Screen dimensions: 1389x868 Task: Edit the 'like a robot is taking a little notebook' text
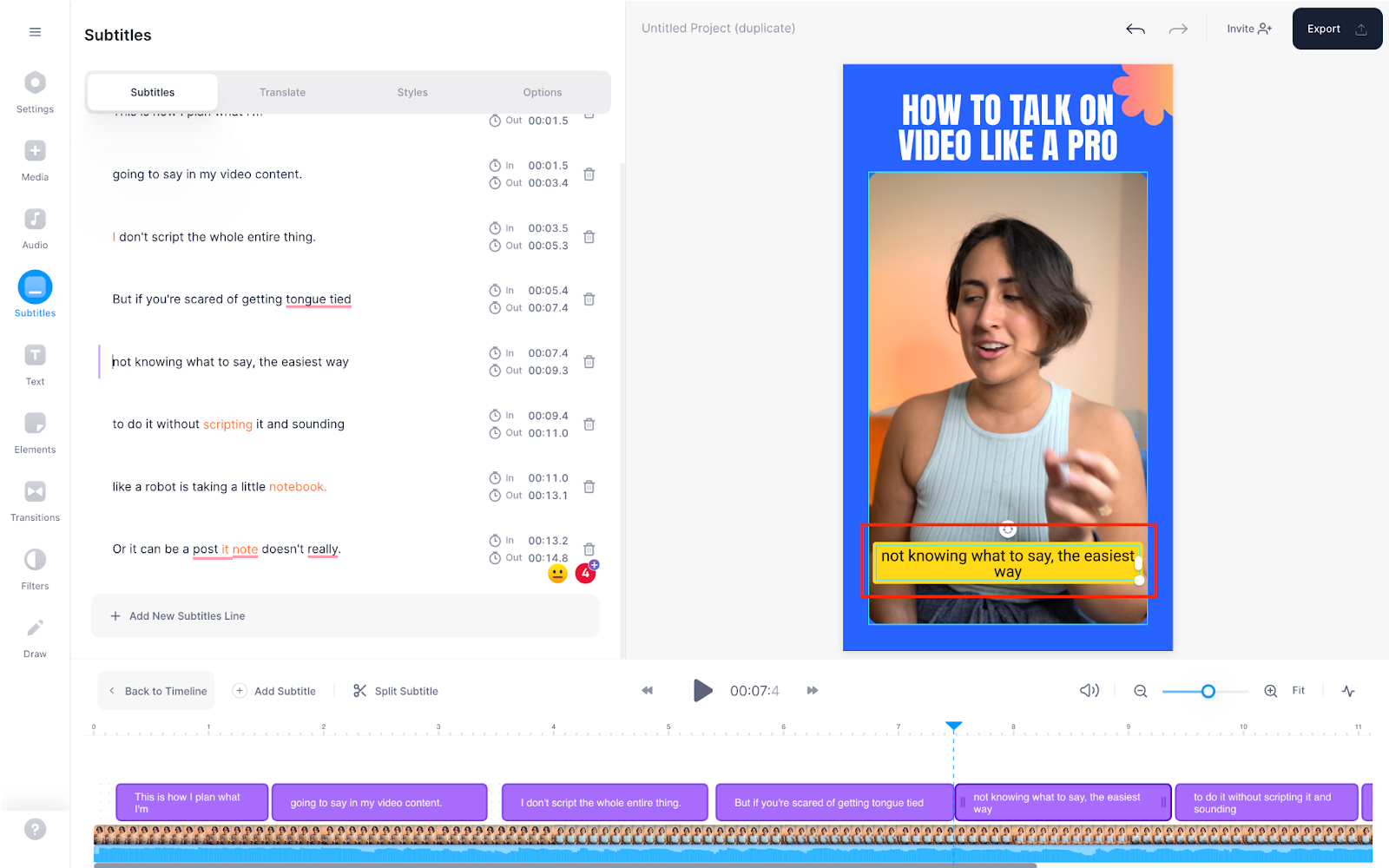[220, 487]
